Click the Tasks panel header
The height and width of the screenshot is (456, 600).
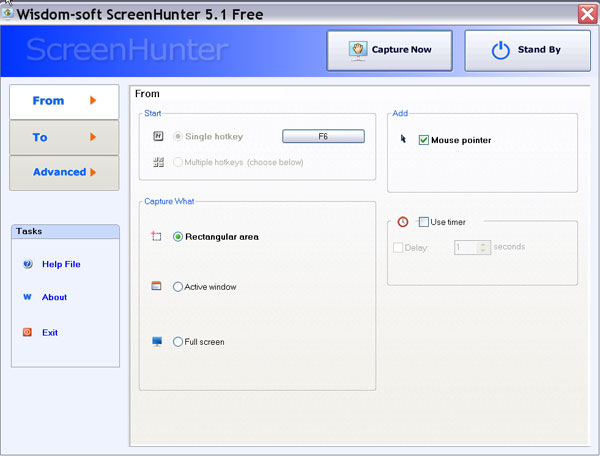pos(65,231)
